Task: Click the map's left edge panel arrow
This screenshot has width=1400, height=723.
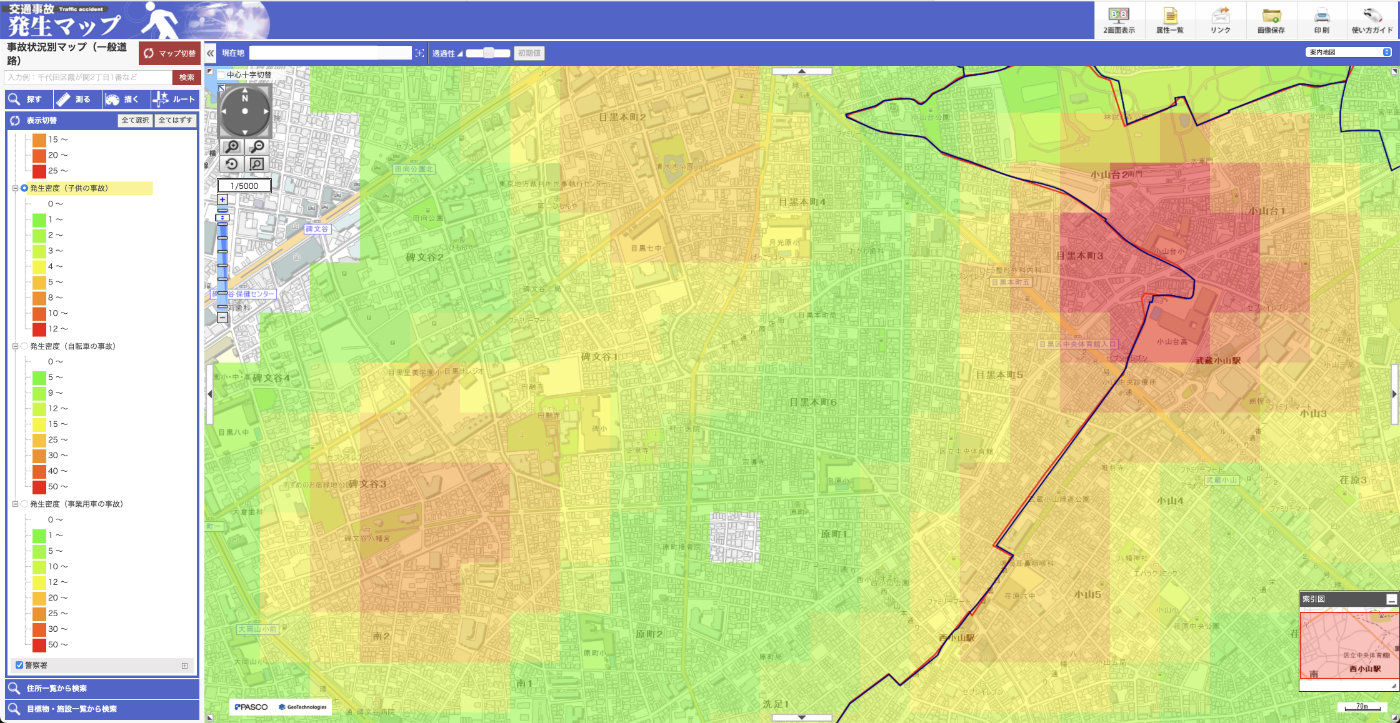Action: (x=209, y=393)
